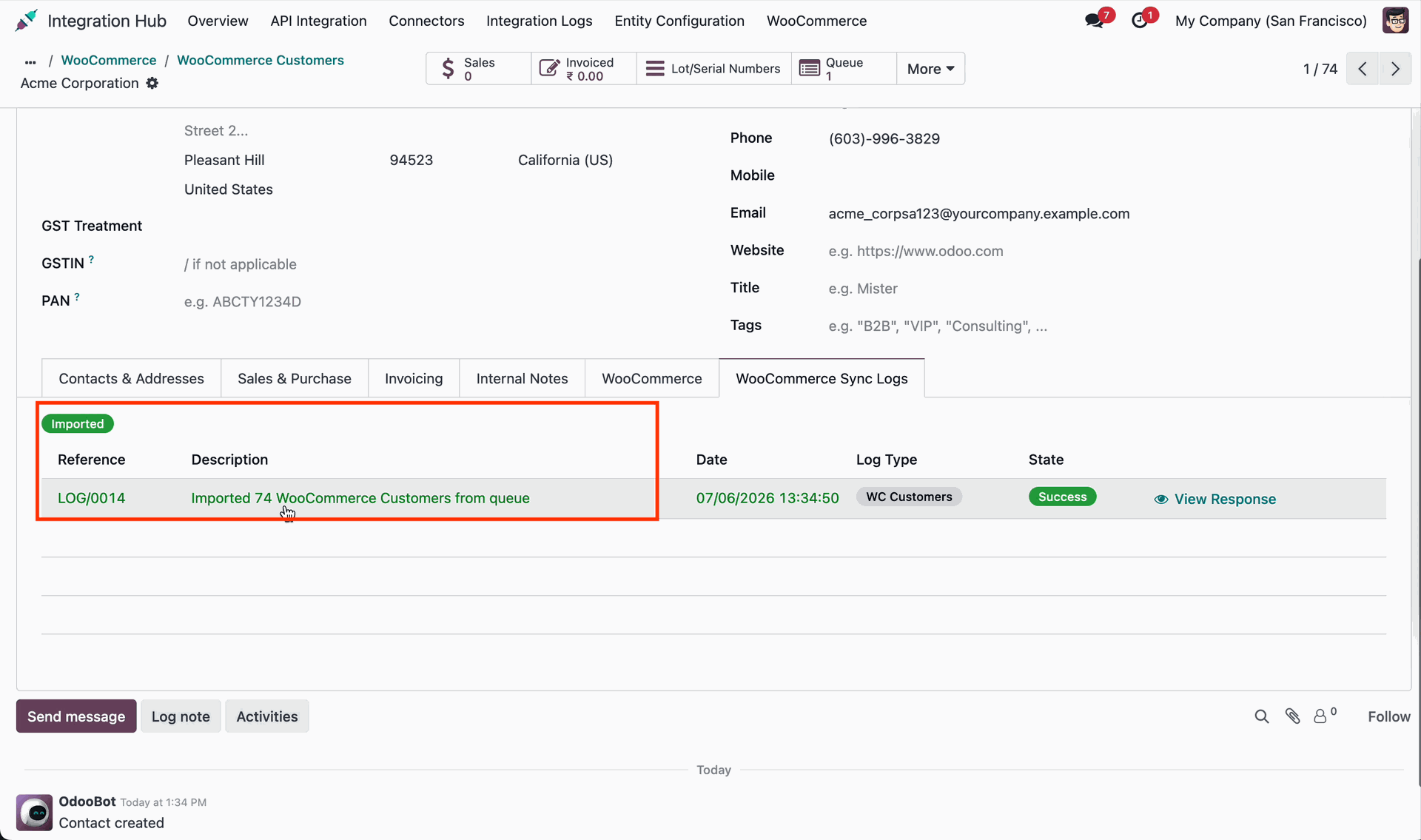Open the Queue stat button
The image size is (1421, 840).
pyautogui.click(x=844, y=69)
